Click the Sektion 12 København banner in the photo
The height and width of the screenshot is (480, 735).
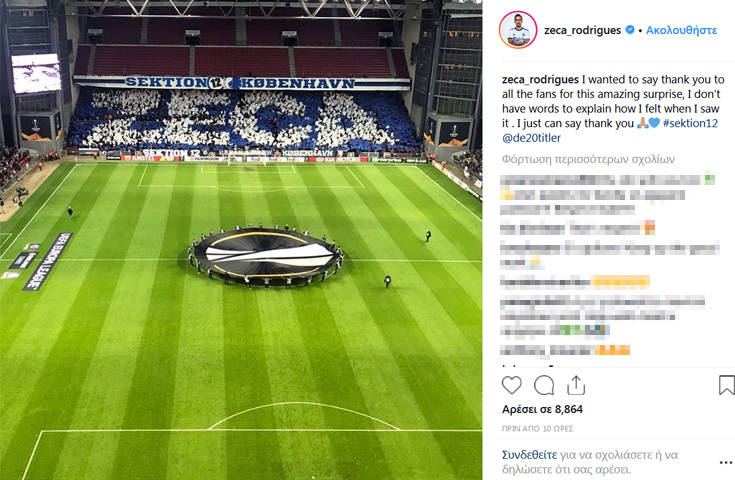click(240, 83)
